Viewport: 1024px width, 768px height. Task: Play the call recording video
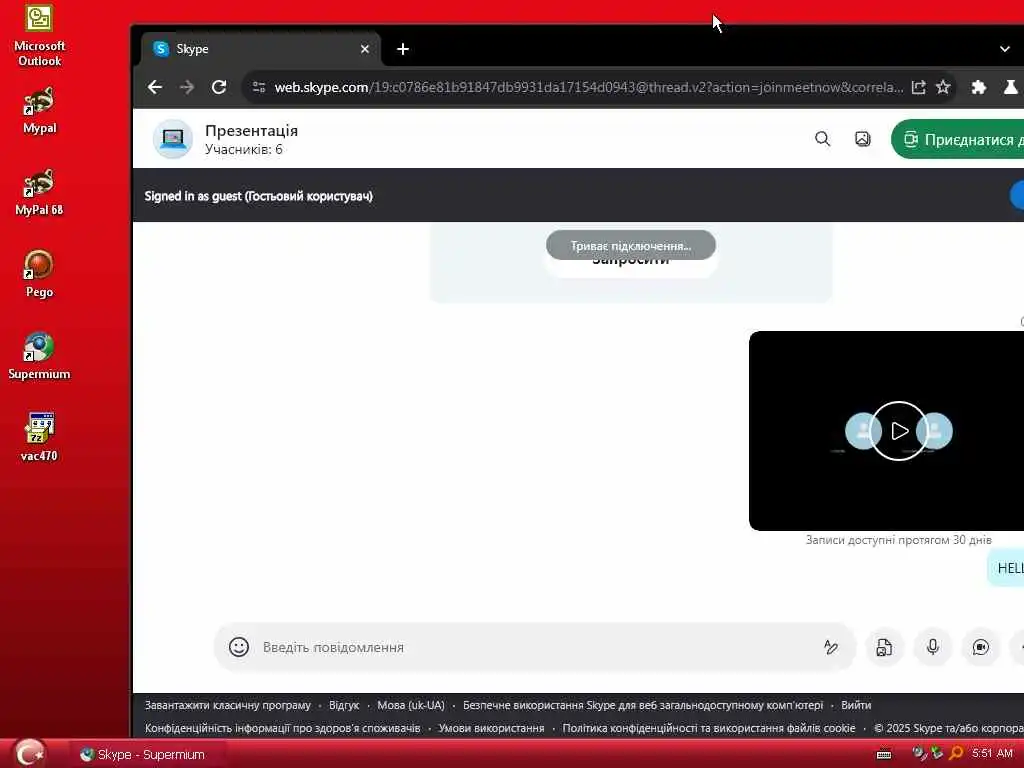pos(899,431)
